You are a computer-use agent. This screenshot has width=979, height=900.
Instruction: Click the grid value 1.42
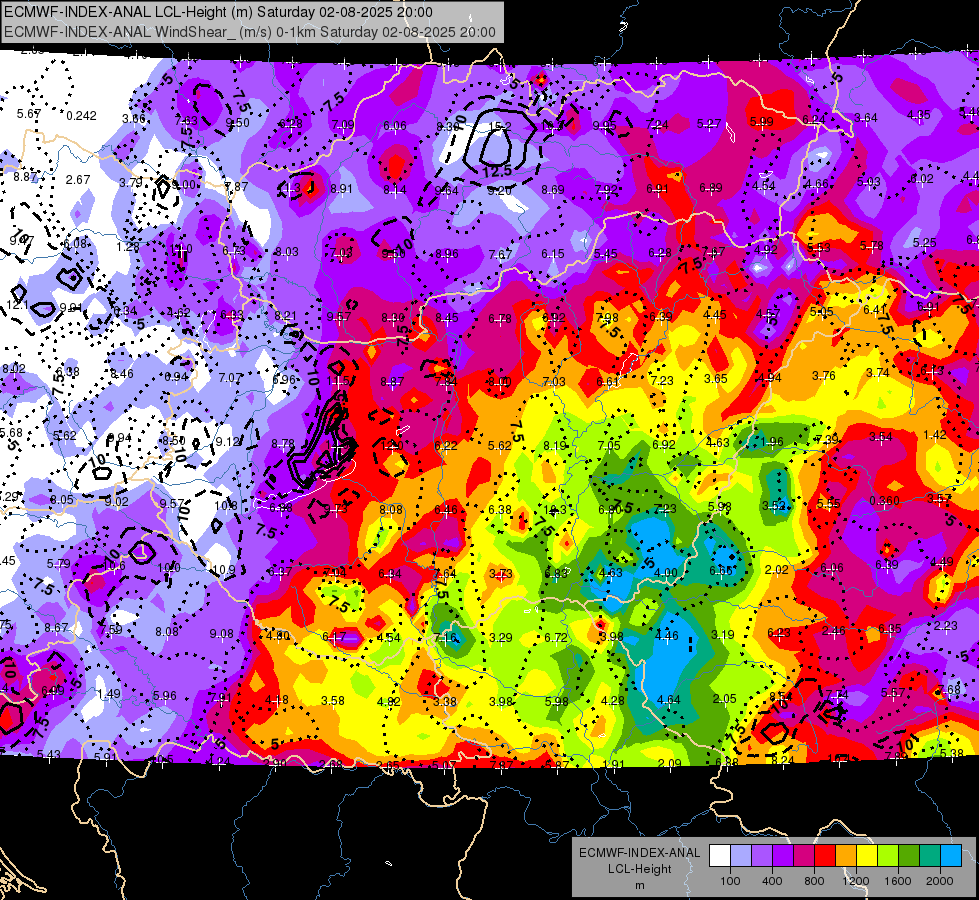point(935,435)
